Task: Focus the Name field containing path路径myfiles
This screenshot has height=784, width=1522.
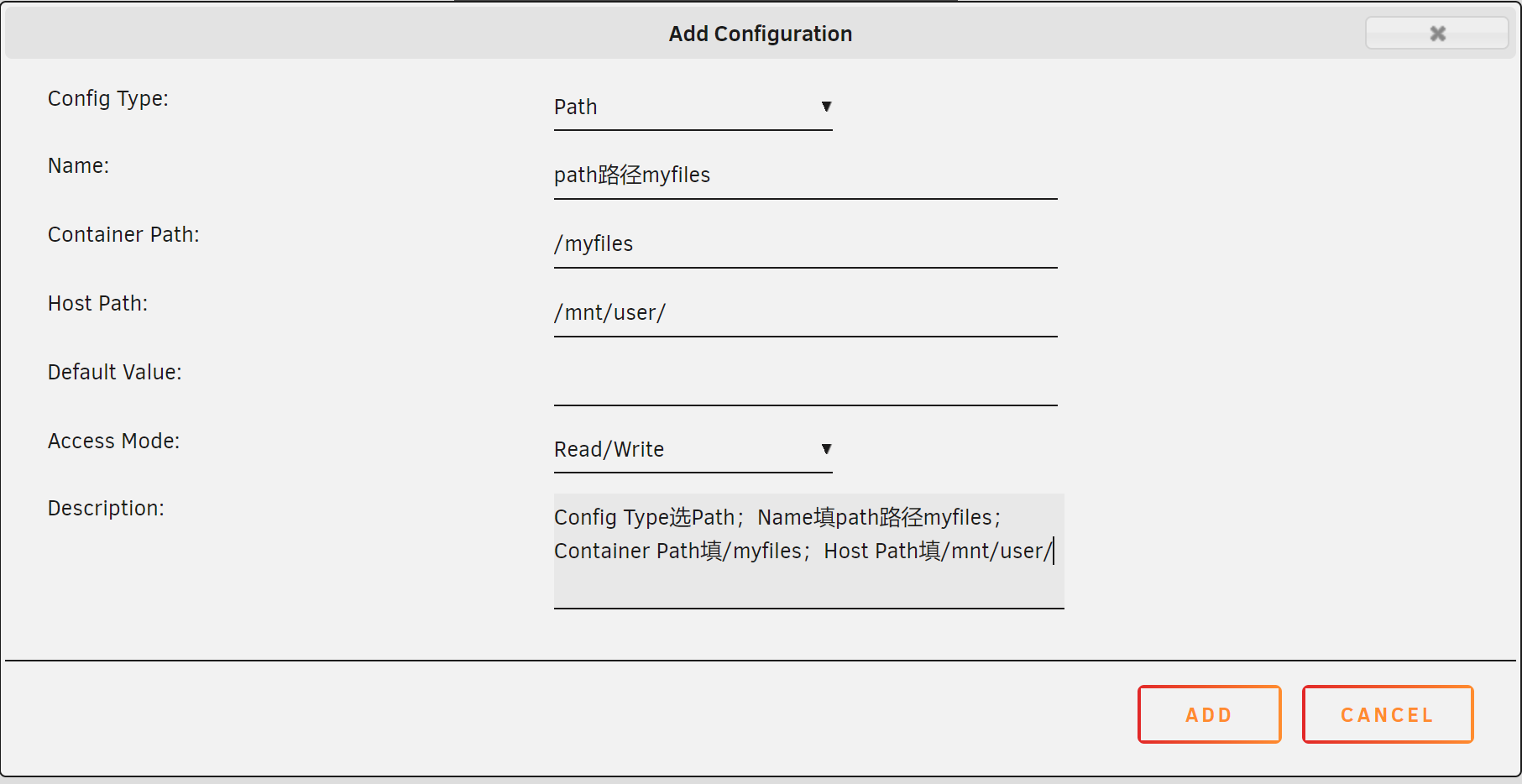Action: point(805,175)
